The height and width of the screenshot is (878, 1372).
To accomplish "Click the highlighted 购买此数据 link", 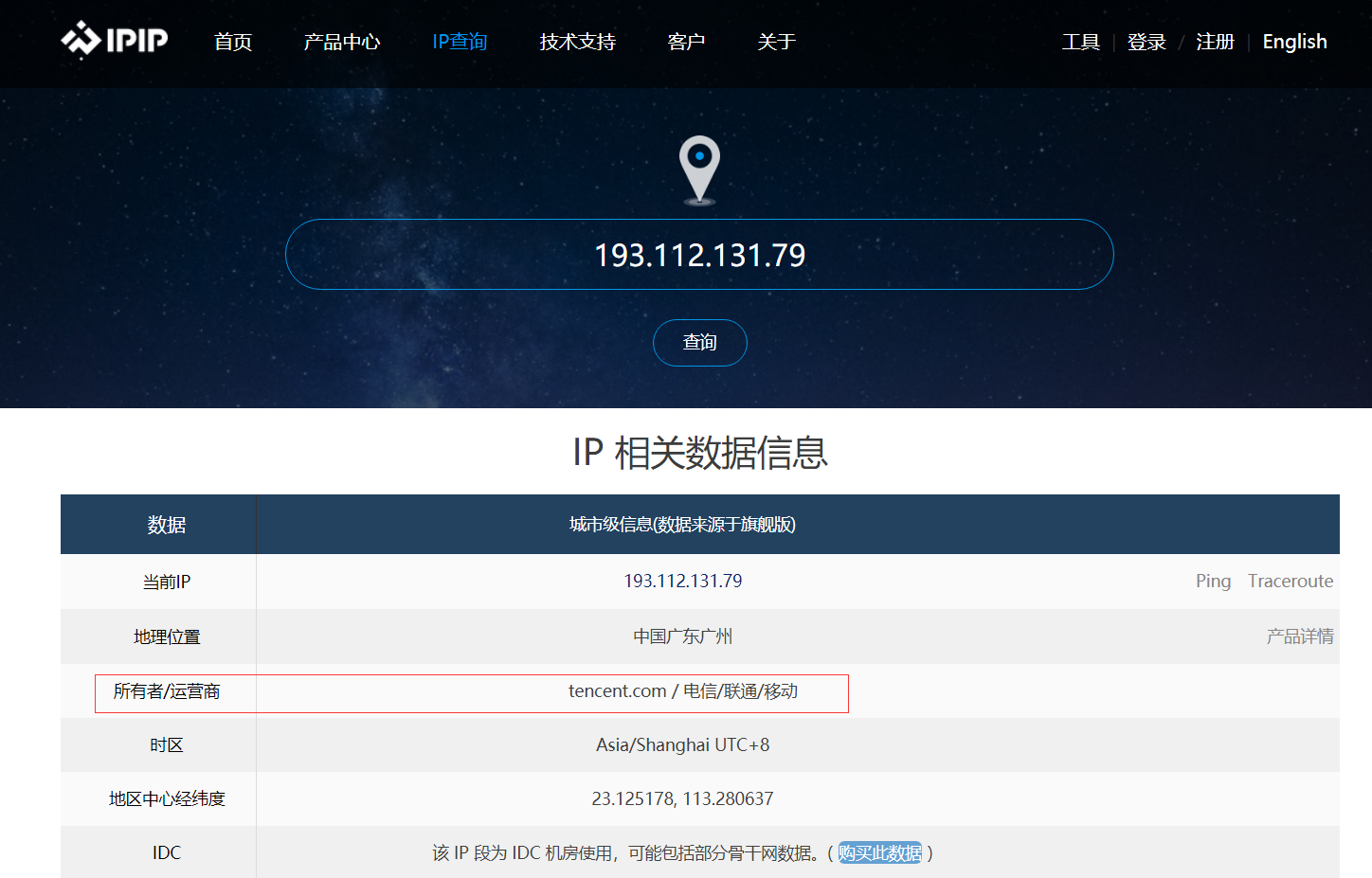I will [x=881, y=852].
